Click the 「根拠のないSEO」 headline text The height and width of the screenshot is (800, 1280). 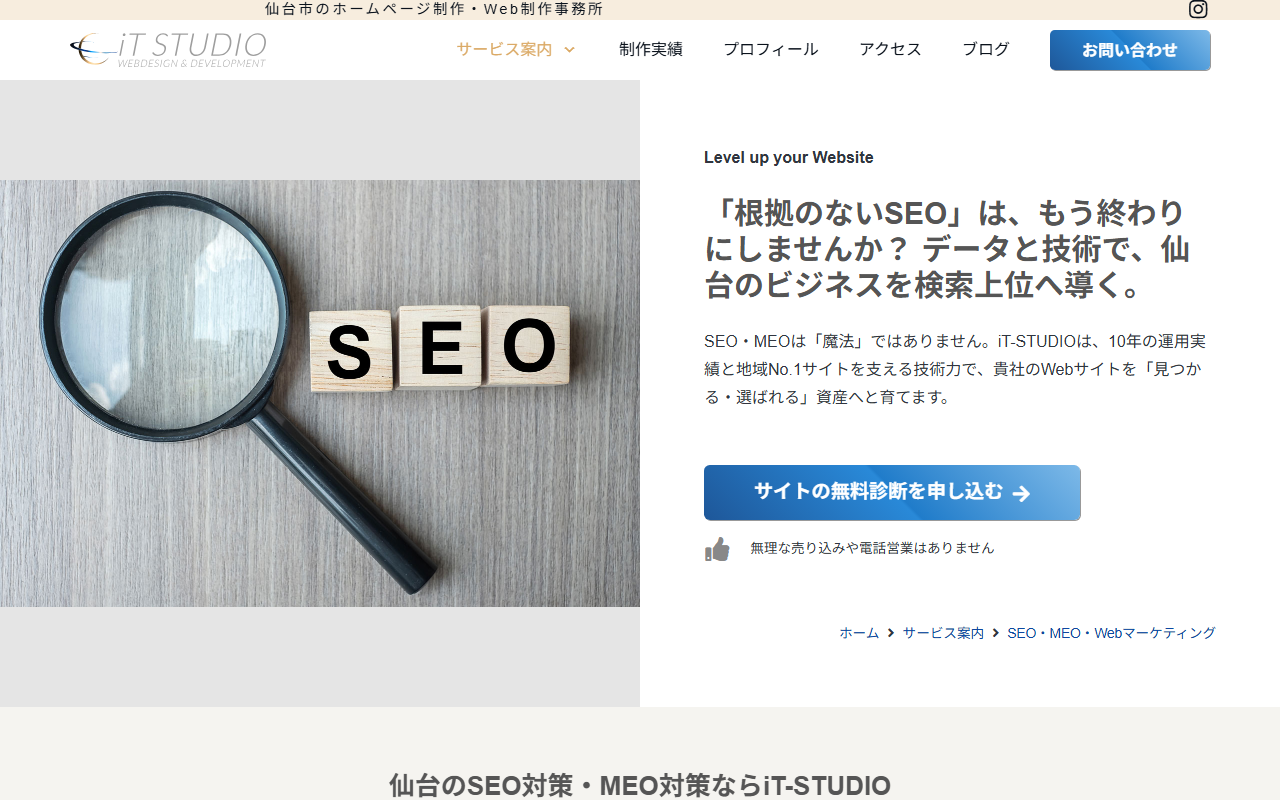946,249
